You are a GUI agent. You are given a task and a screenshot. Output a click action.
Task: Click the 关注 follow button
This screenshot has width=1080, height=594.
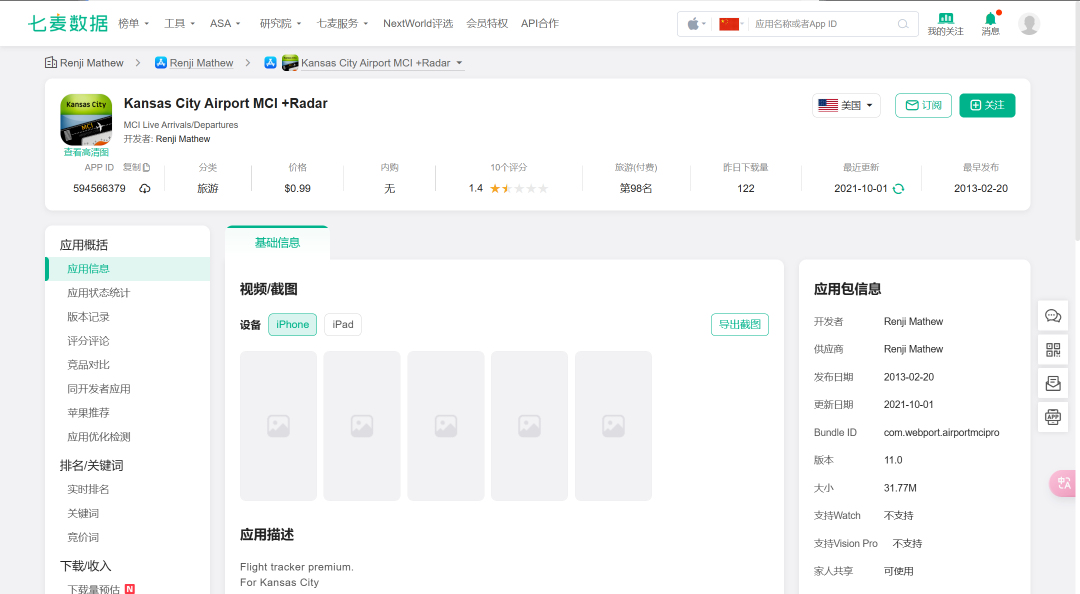[987, 105]
